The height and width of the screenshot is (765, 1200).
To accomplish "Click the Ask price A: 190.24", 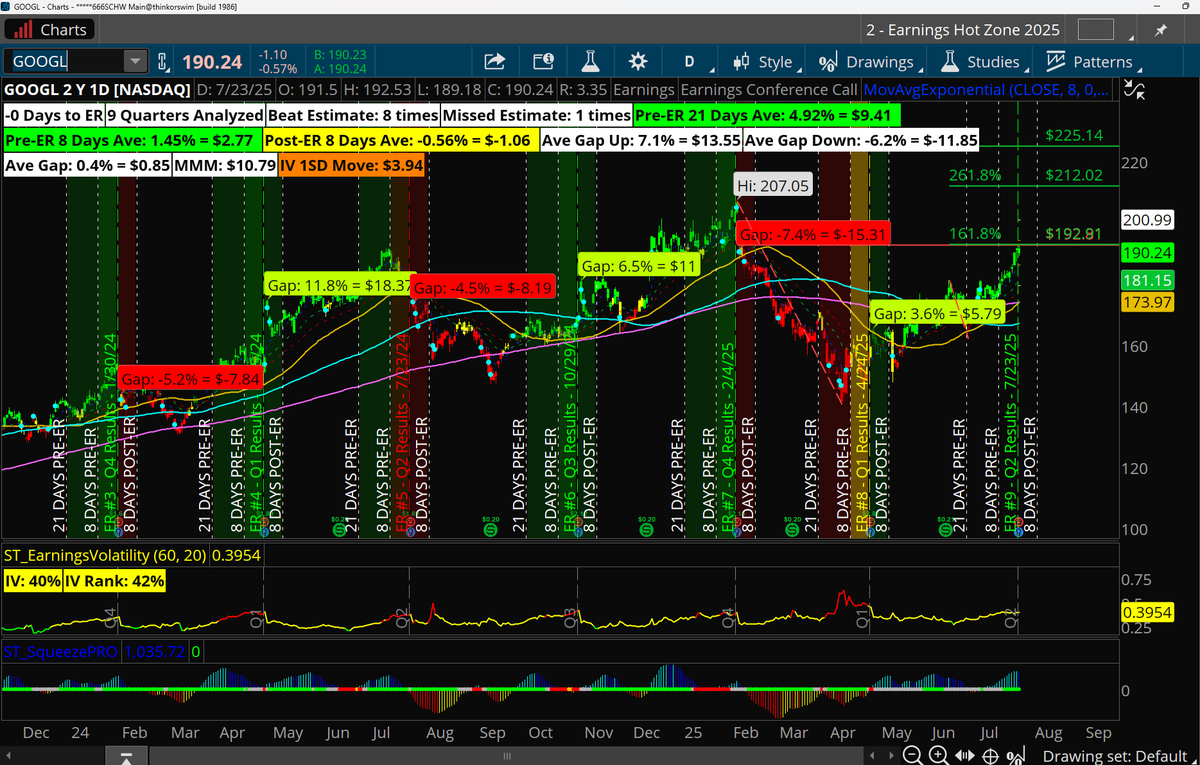I will [341, 69].
